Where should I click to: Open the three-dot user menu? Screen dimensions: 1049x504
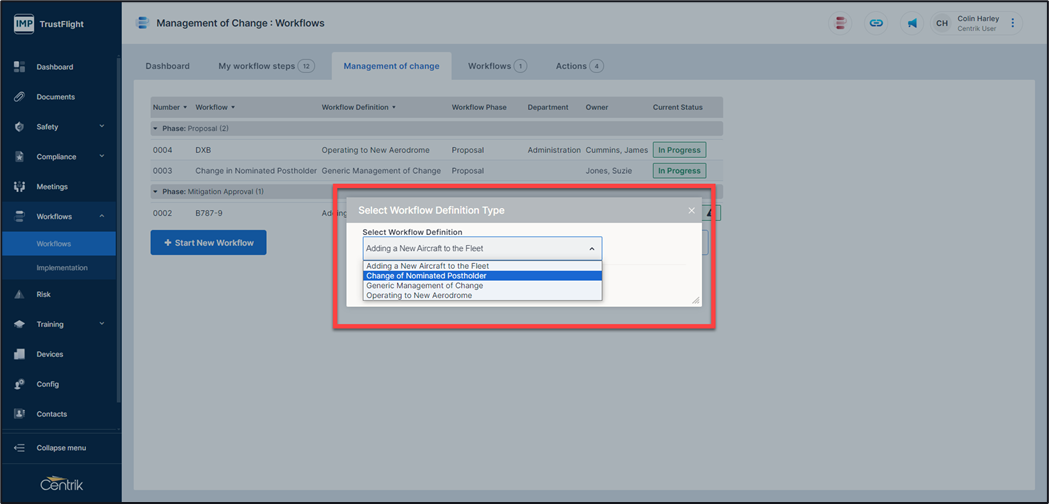point(1013,23)
